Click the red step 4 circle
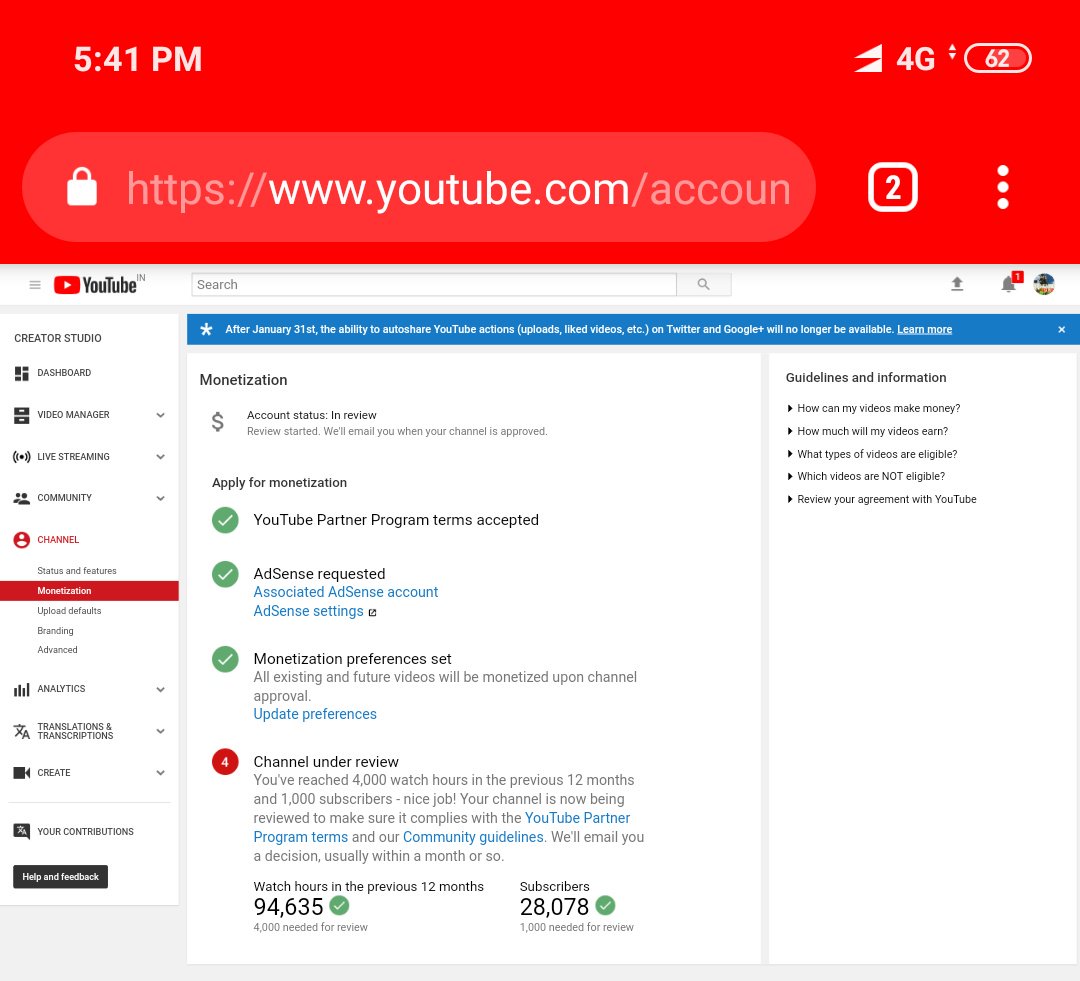The image size is (1080, 981). click(x=225, y=762)
